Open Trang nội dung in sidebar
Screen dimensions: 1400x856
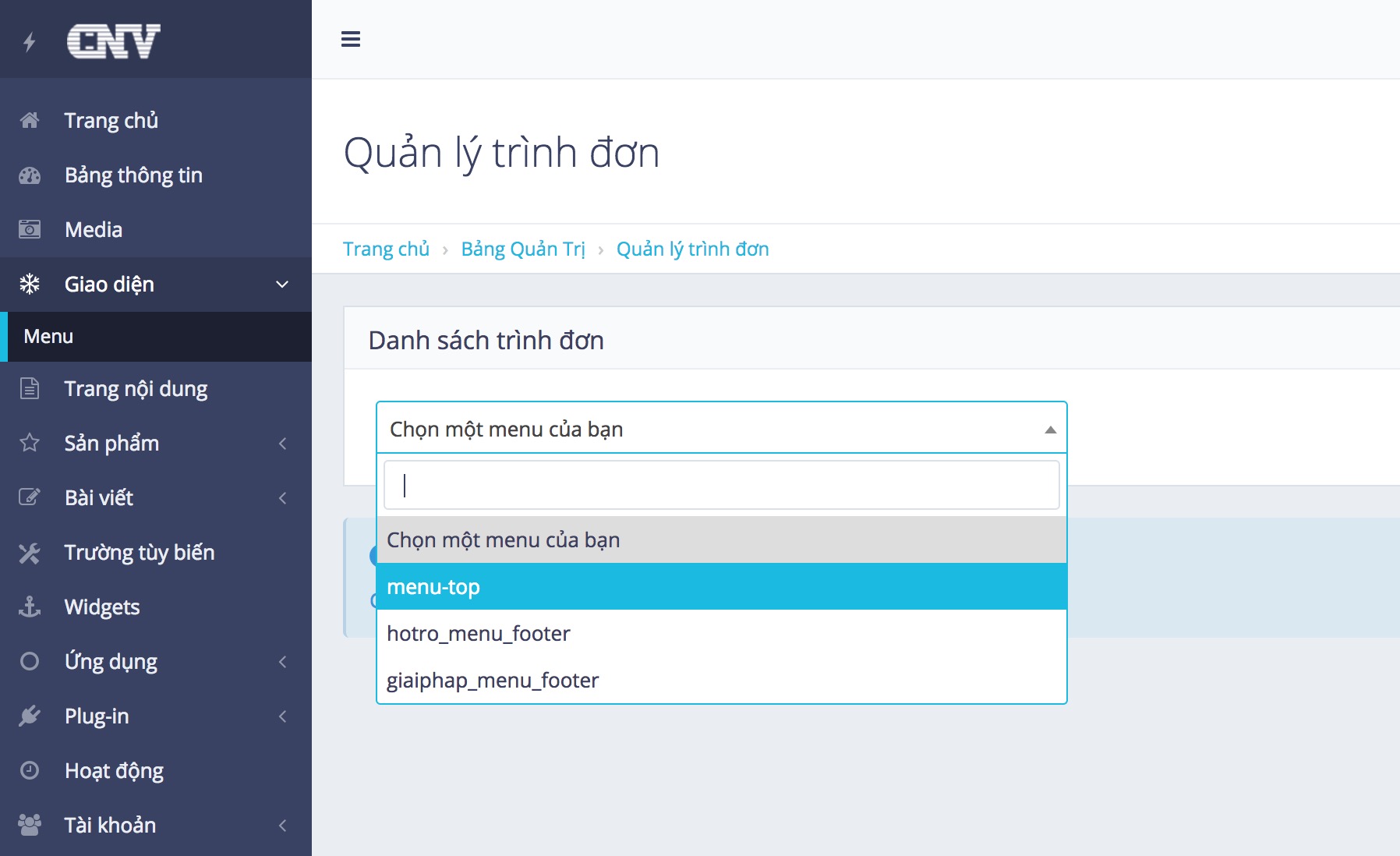point(136,388)
